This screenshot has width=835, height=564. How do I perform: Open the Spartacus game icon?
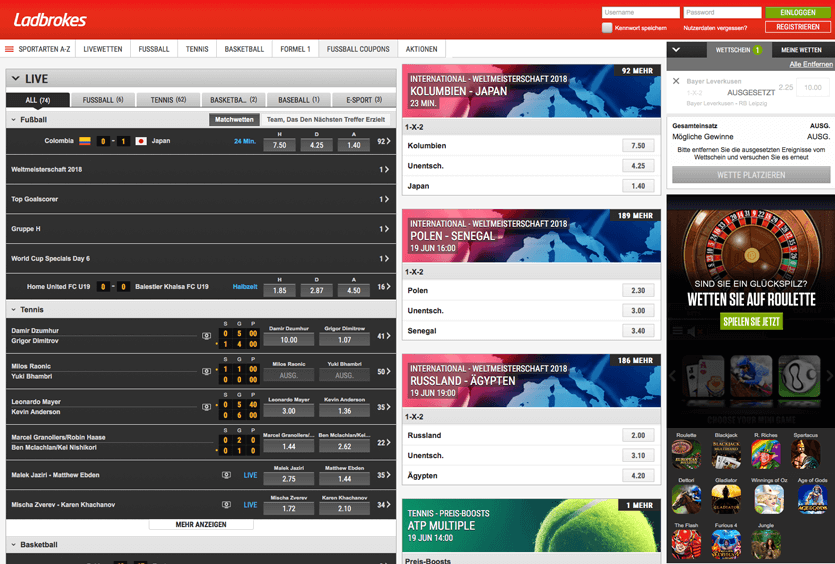(x=805, y=454)
